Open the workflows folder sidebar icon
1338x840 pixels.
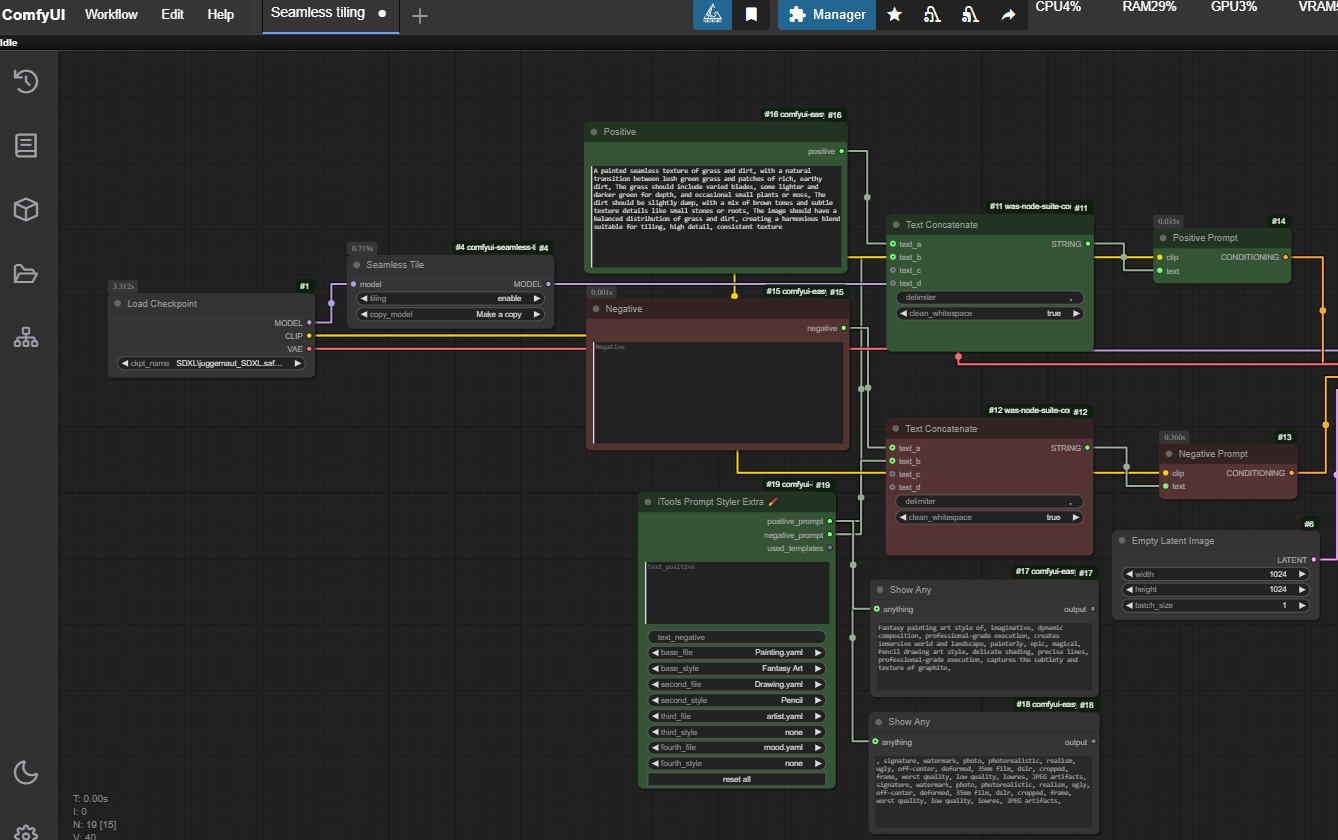click(x=26, y=274)
